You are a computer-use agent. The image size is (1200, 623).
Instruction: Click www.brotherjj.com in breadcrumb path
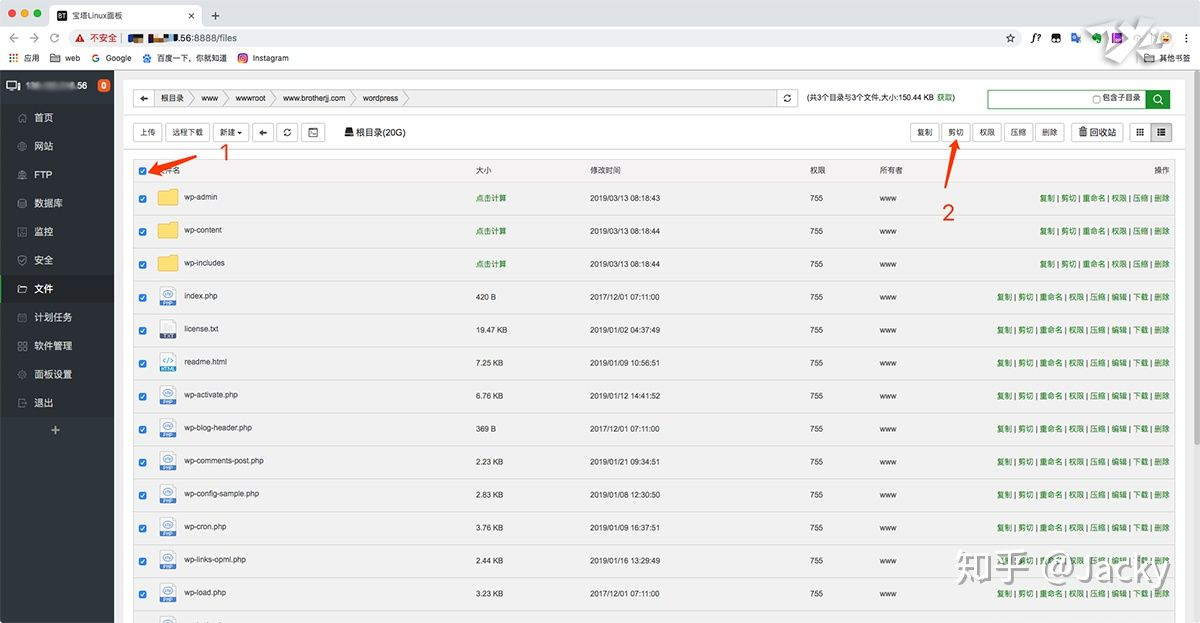[x=314, y=98]
